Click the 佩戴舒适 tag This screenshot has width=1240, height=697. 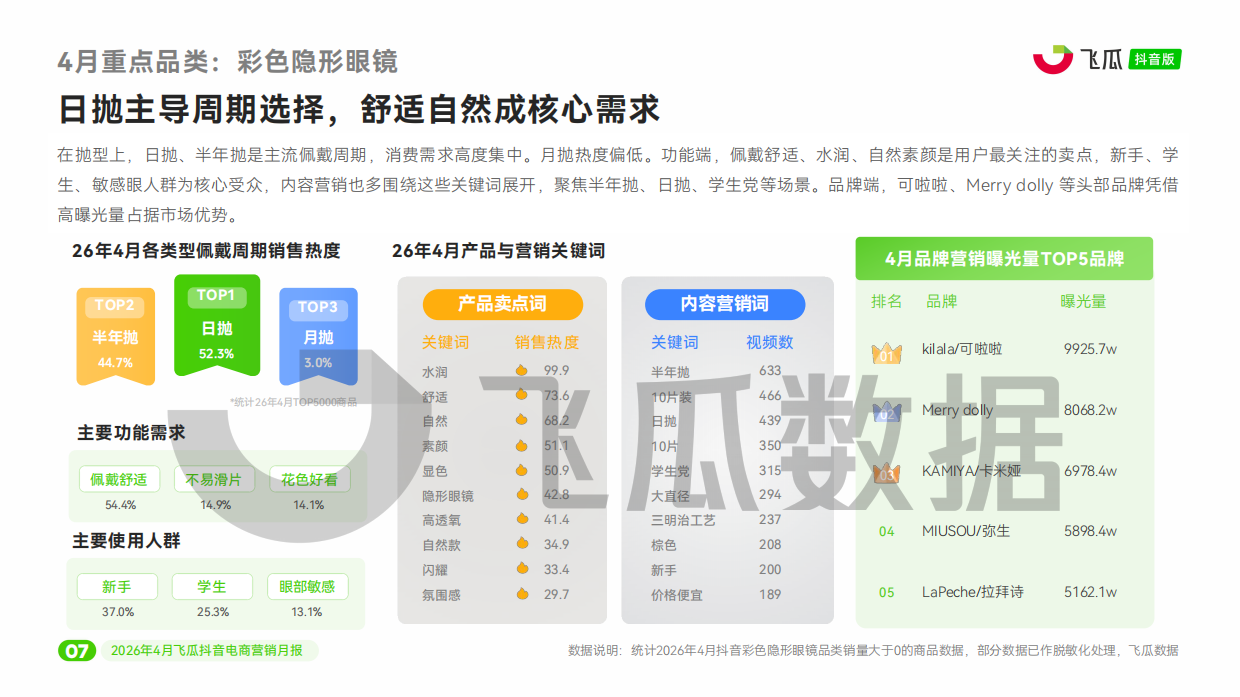[119, 479]
